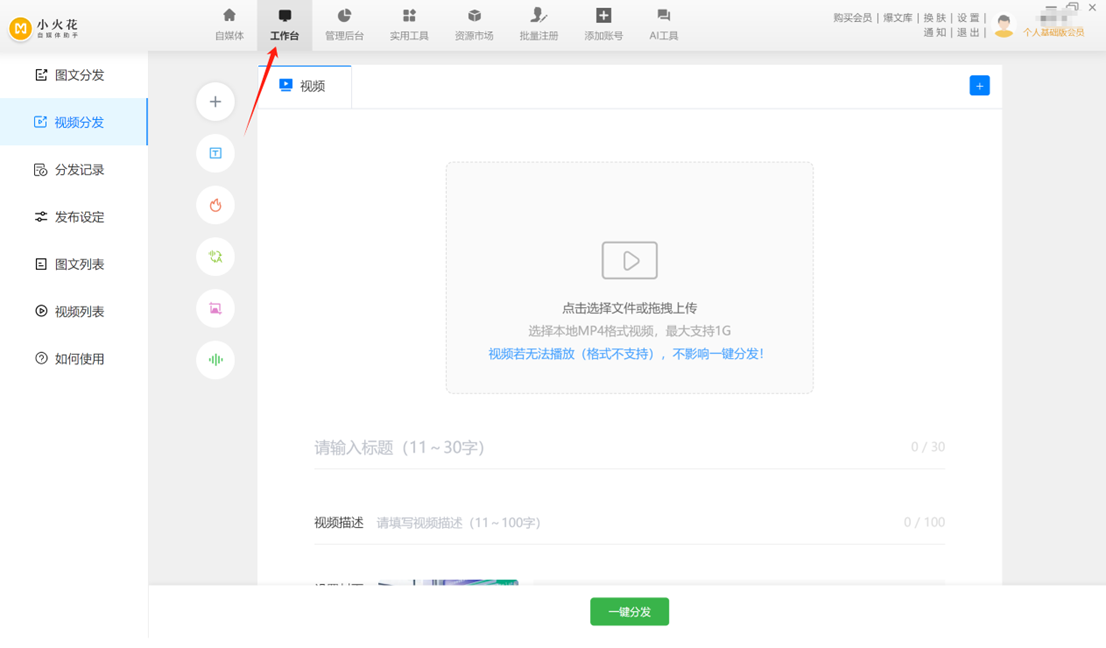Select the text title (T) tool icon
The height and width of the screenshot is (648, 1106).
coord(215,153)
